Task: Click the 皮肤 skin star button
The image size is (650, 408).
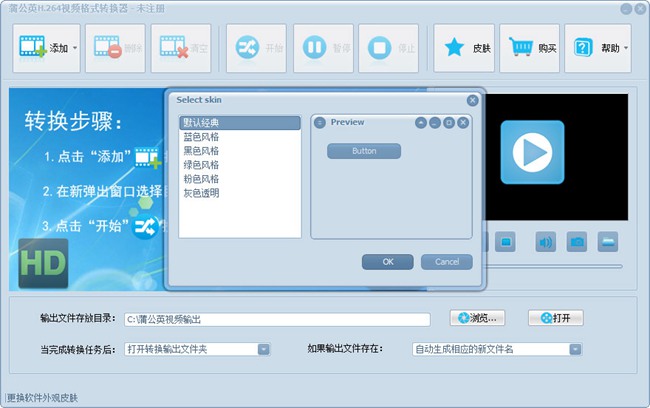Action: pyautogui.click(x=464, y=48)
